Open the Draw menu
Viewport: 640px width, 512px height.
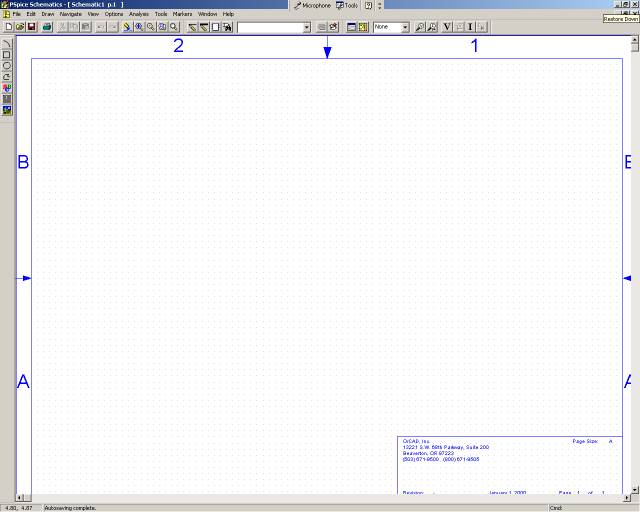[48, 14]
